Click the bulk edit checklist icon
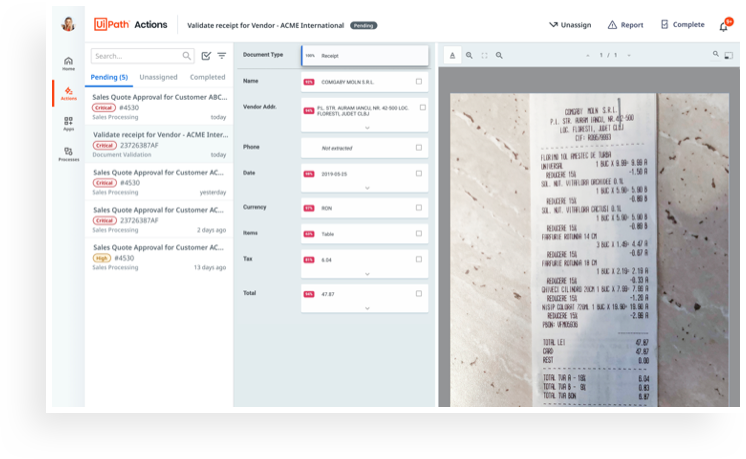This screenshot has width=746, height=459. point(206,56)
